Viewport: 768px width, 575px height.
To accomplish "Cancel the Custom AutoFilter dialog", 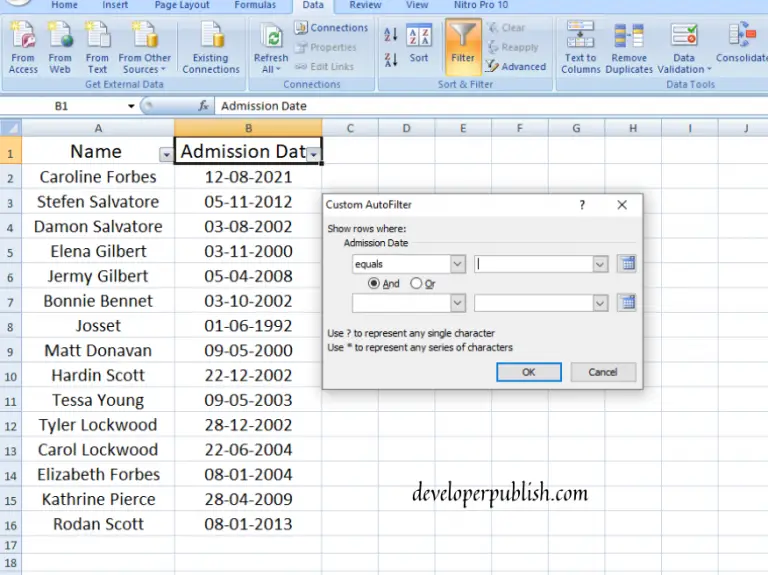I will tap(603, 372).
